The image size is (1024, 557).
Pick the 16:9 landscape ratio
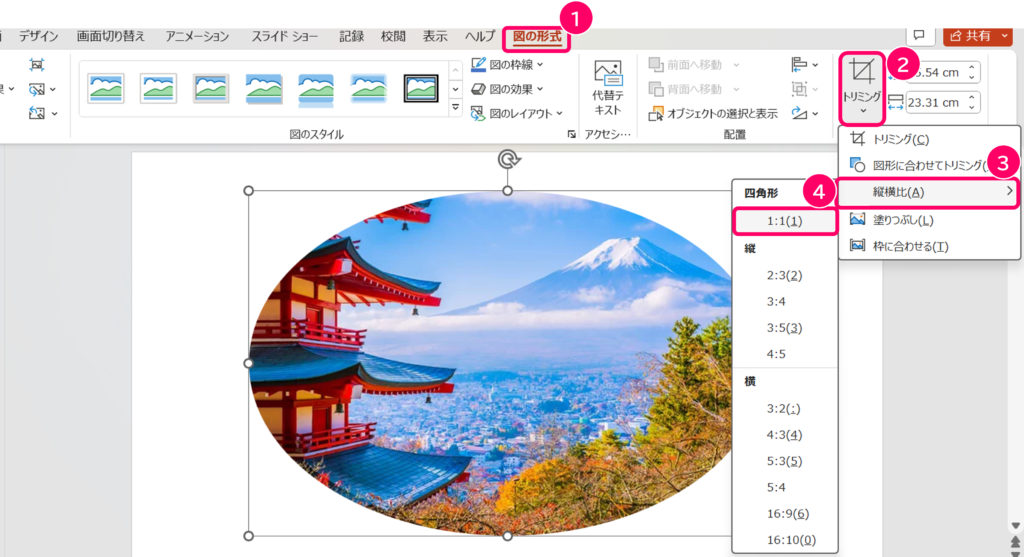coord(785,513)
